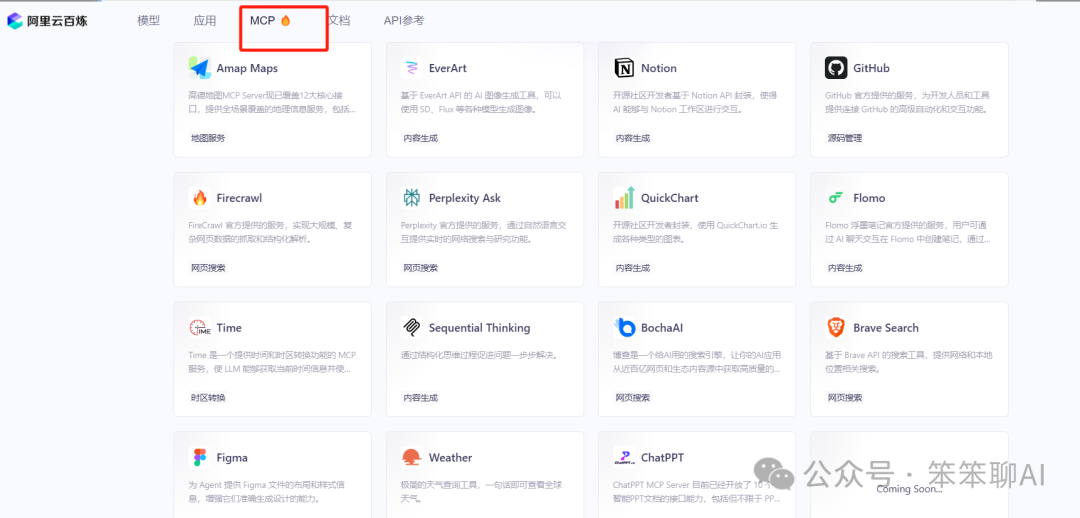Click the QuickChart bar-chart icon
The width and height of the screenshot is (1080, 518).
click(623, 198)
